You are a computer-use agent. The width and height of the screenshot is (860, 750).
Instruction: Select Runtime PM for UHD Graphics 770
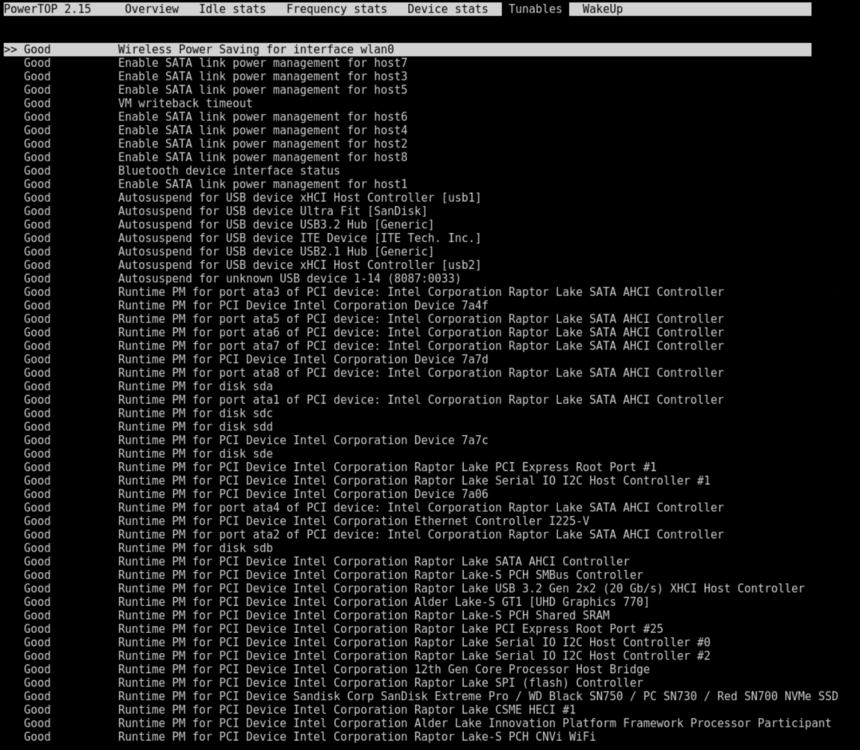coord(336,601)
